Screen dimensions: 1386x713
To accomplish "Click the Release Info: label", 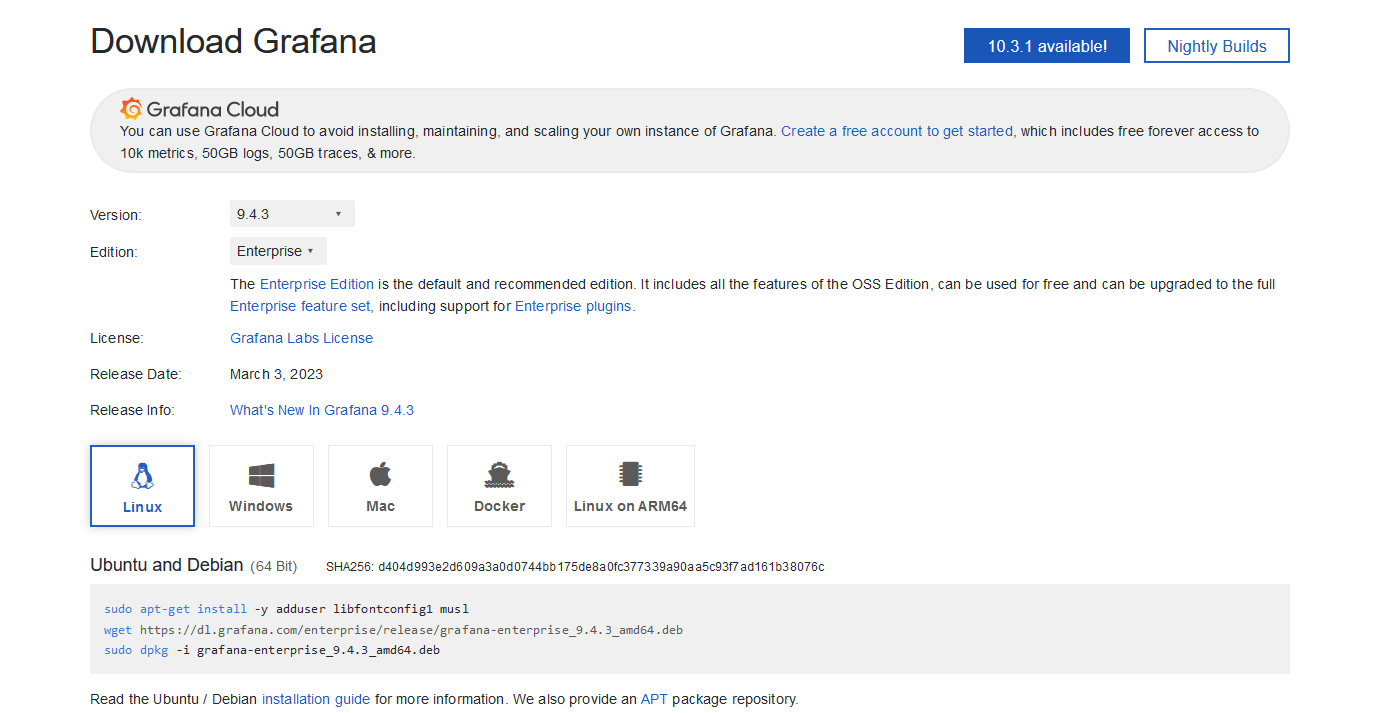I will [x=132, y=410].
